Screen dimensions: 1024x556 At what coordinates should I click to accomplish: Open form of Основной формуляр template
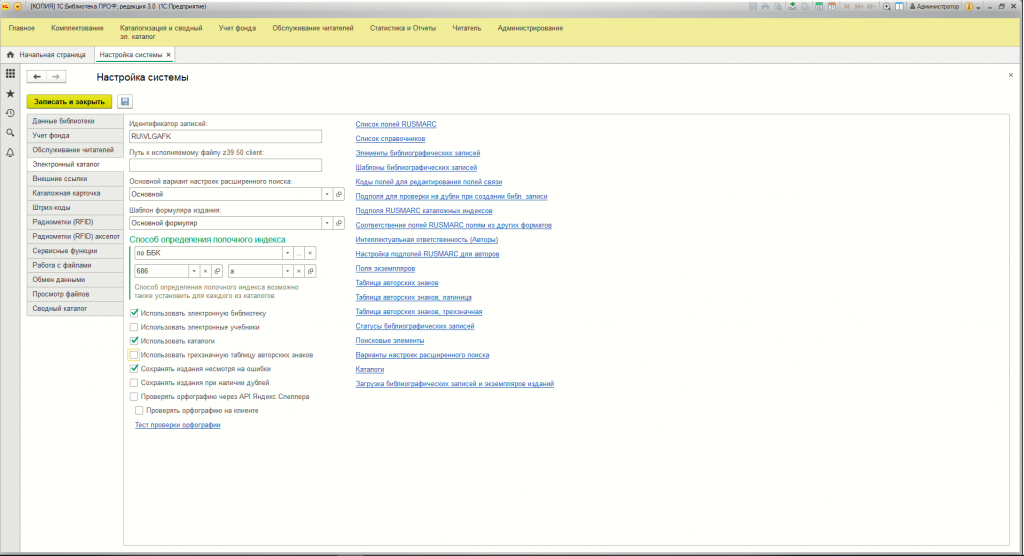click(x=339, y=223)
